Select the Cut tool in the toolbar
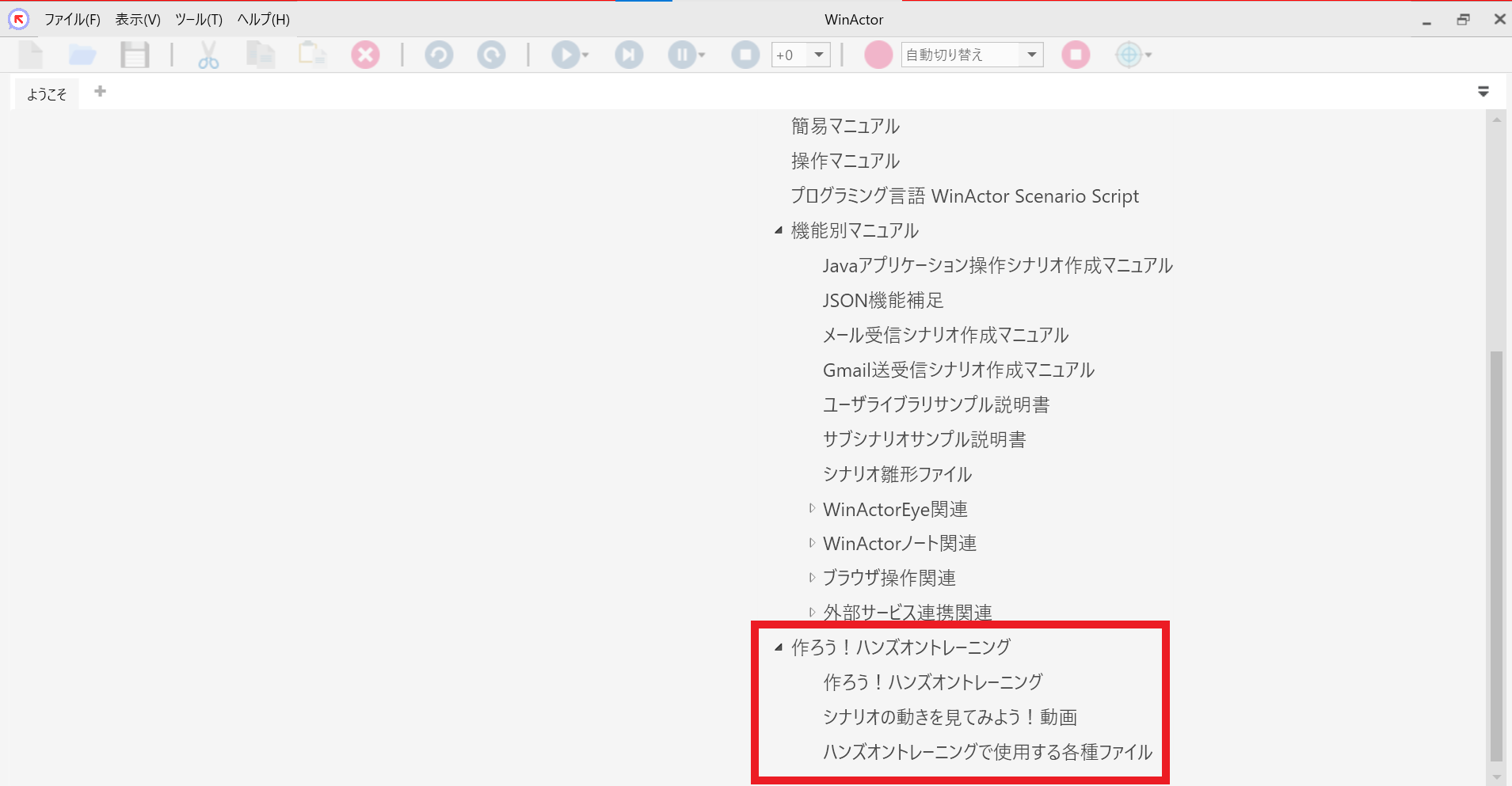The height and width of the screenshot is (786, 1512). point(208,55)
